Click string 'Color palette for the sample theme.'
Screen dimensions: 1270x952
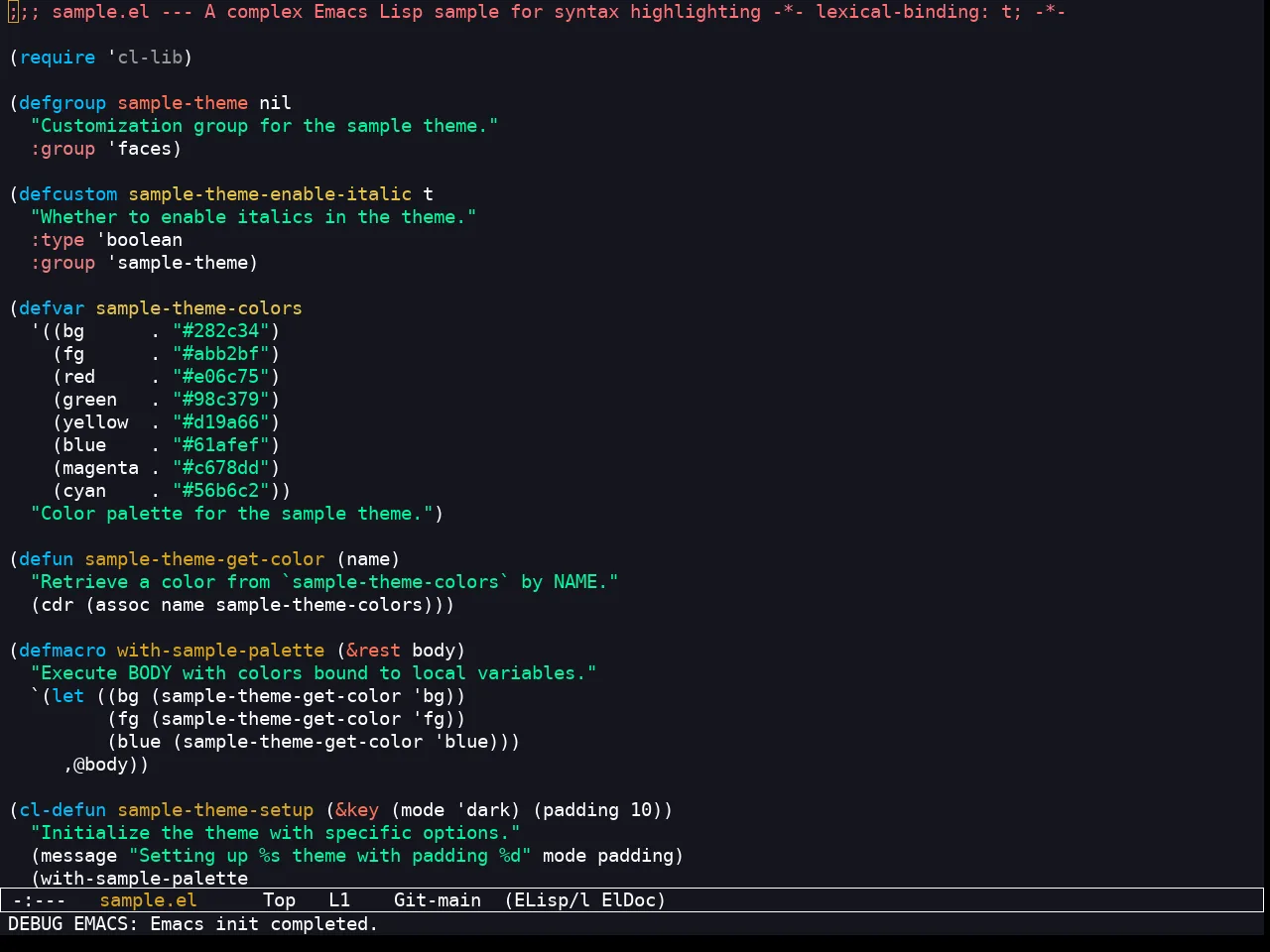[x=231, y=514]
